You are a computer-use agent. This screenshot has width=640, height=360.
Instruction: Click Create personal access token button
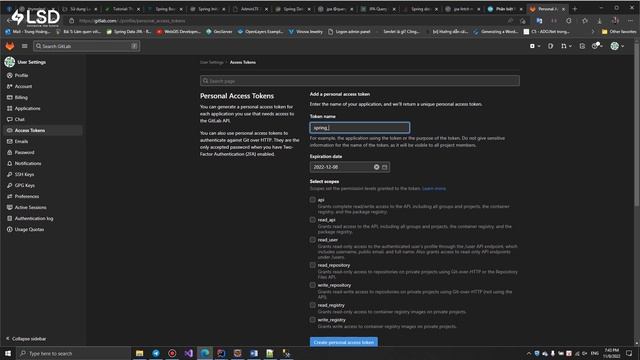tap(344, 342)
